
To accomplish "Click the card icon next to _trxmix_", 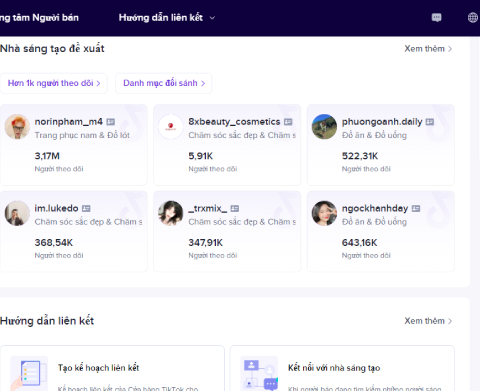I will 235,209.
